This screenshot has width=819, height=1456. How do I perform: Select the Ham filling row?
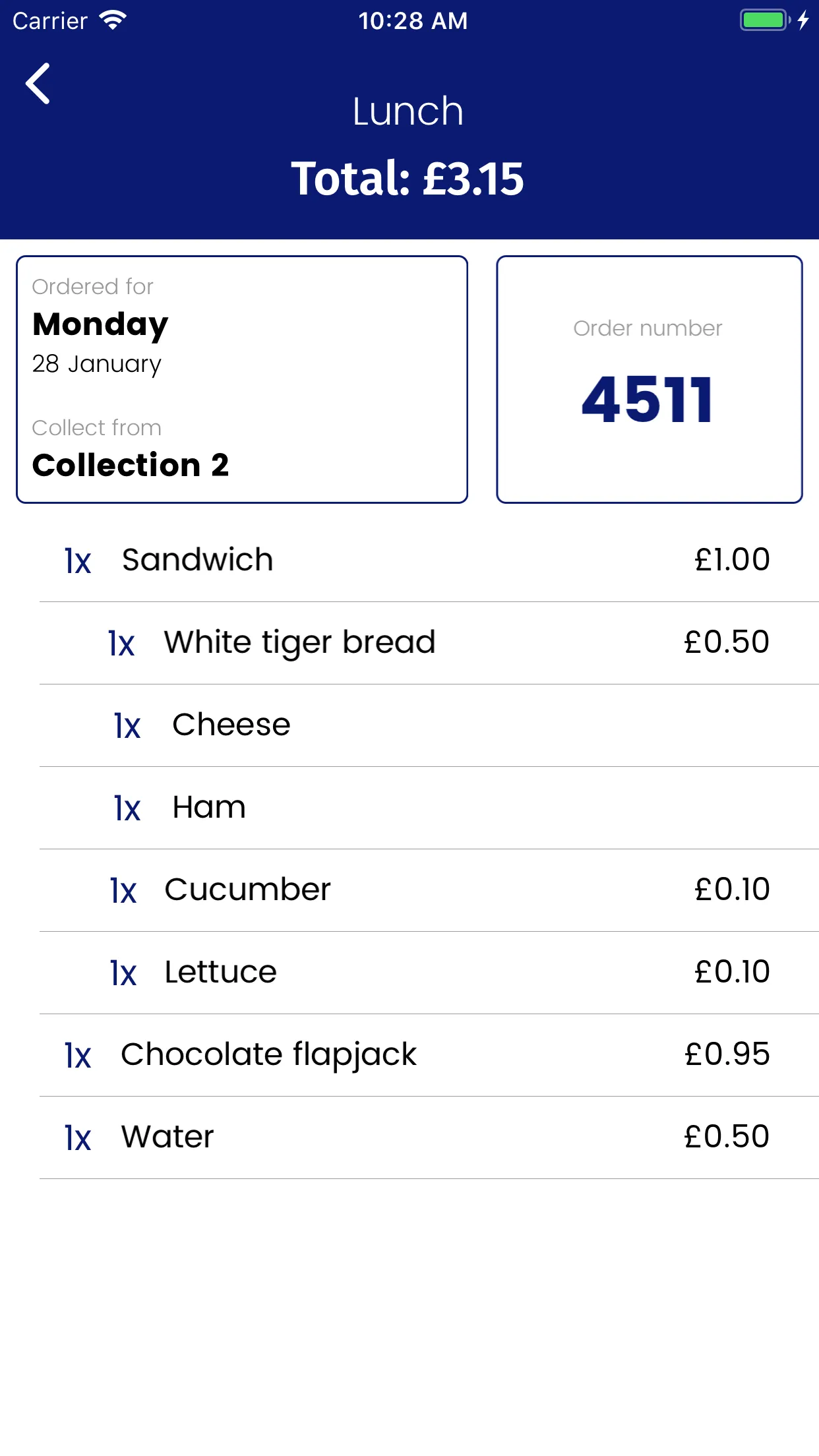tap(429, 808)
